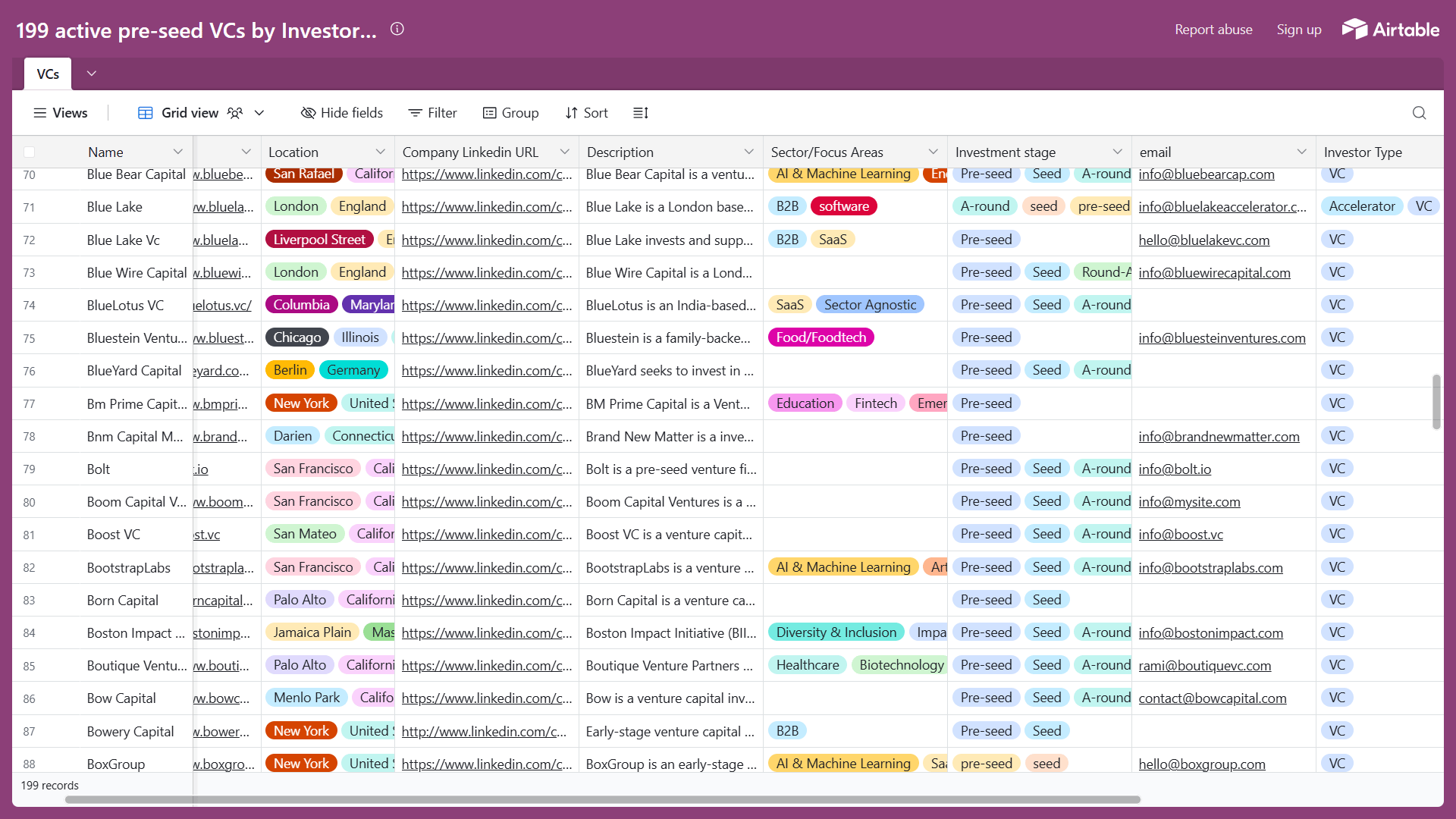The height and width of the screenshot is (819, 1456).
Task: Tick the select-all checkbox in header
Action: point(30,152)
